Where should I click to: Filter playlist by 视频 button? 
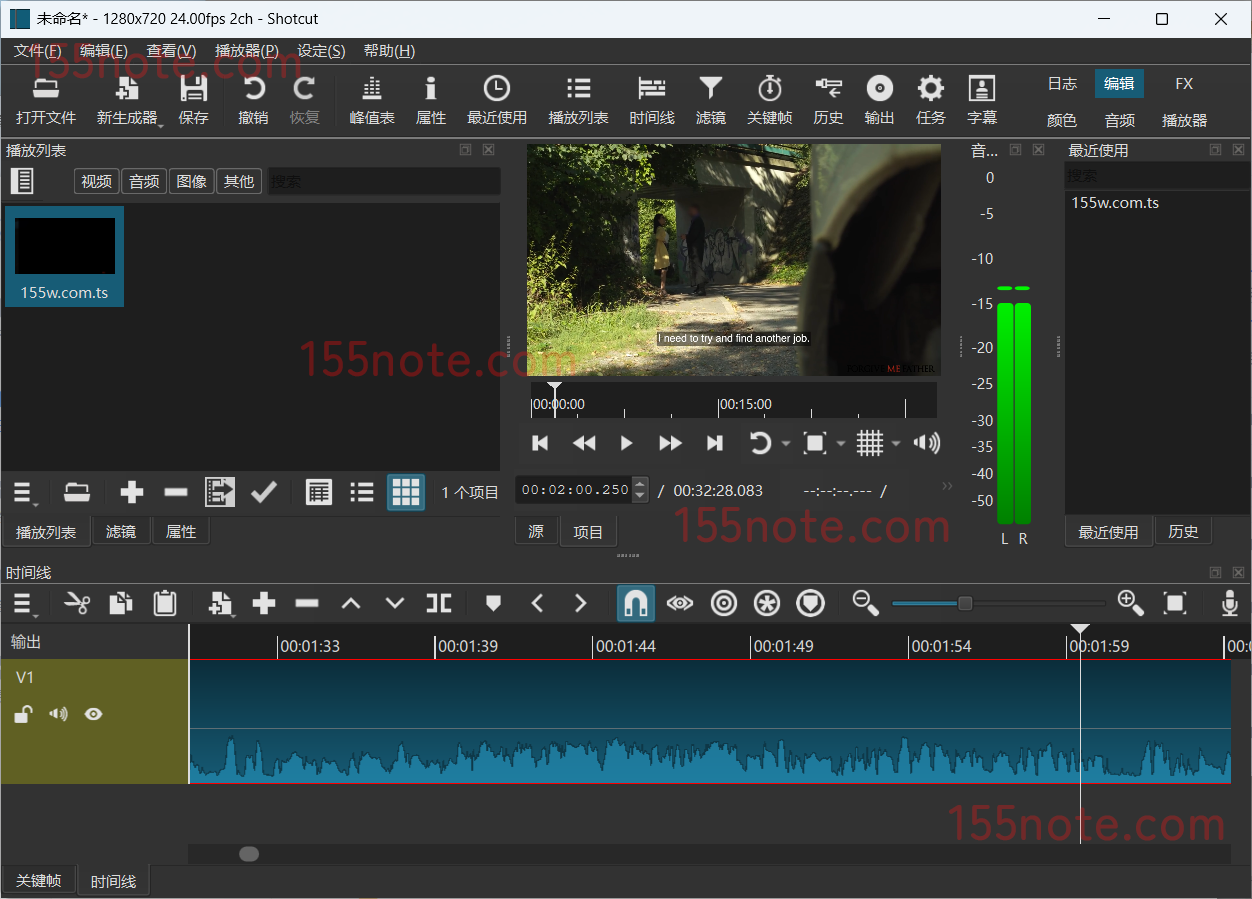tap(96, 181)
